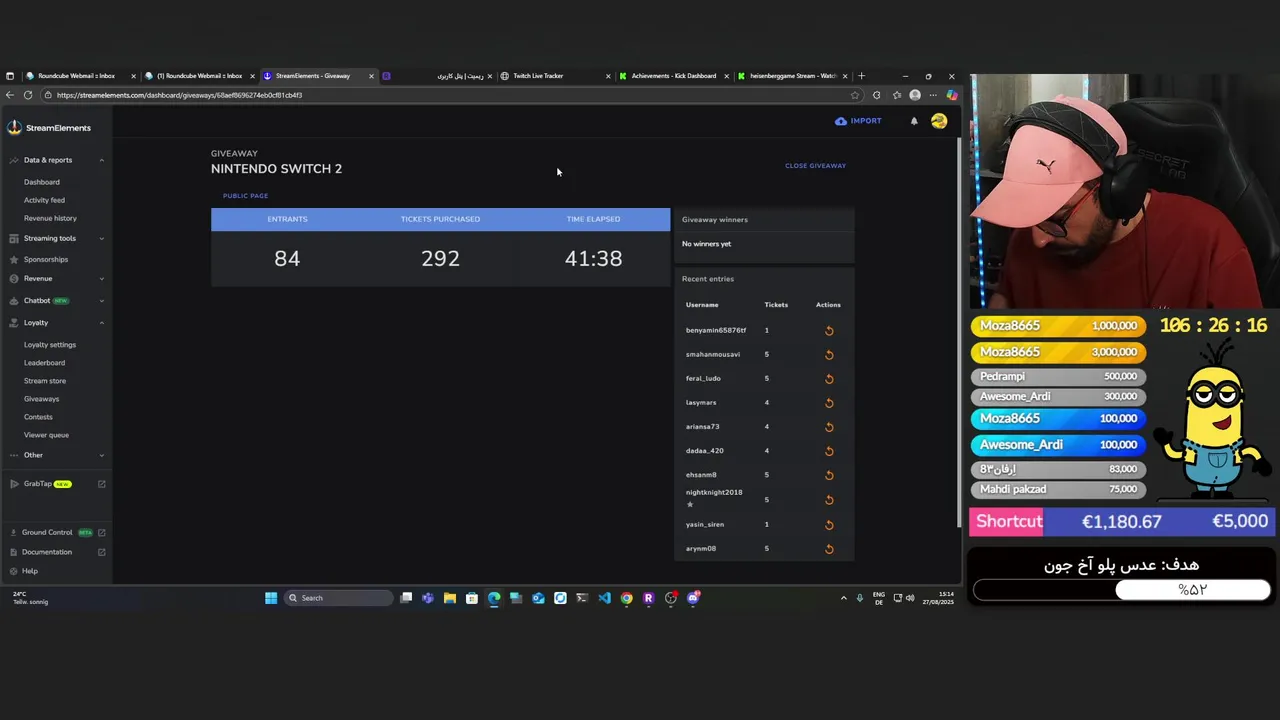Click action icon for ehsanm8 entry
The width and height of the screenshot is (1280, 720).
pos(829,475)
